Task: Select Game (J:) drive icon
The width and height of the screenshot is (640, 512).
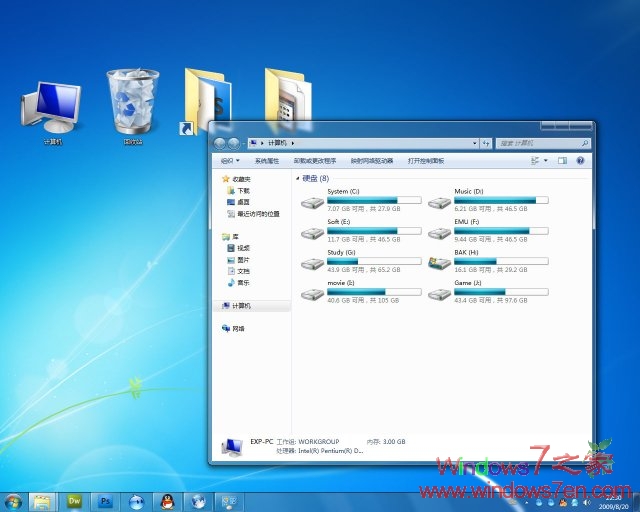Action: [440, 294]
